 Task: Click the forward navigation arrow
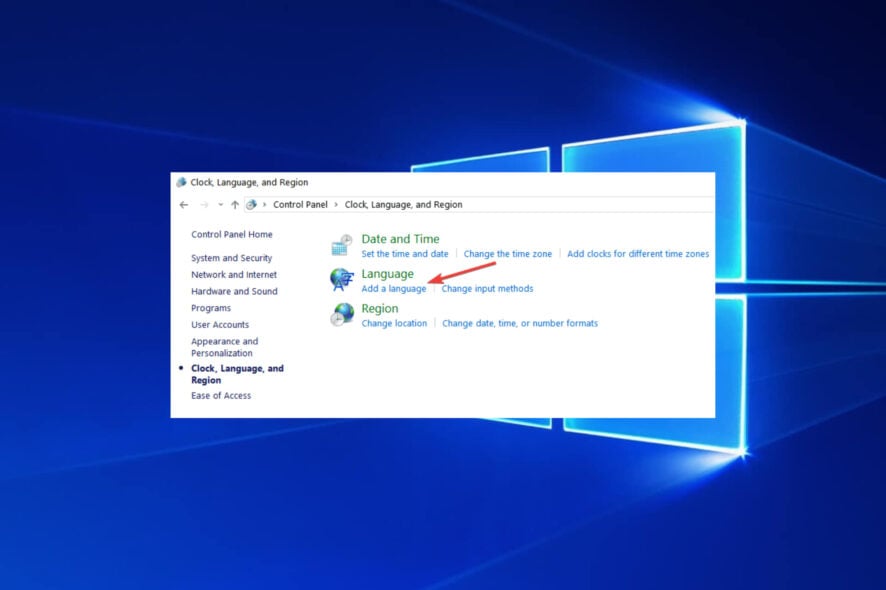[x=204, y=205]
